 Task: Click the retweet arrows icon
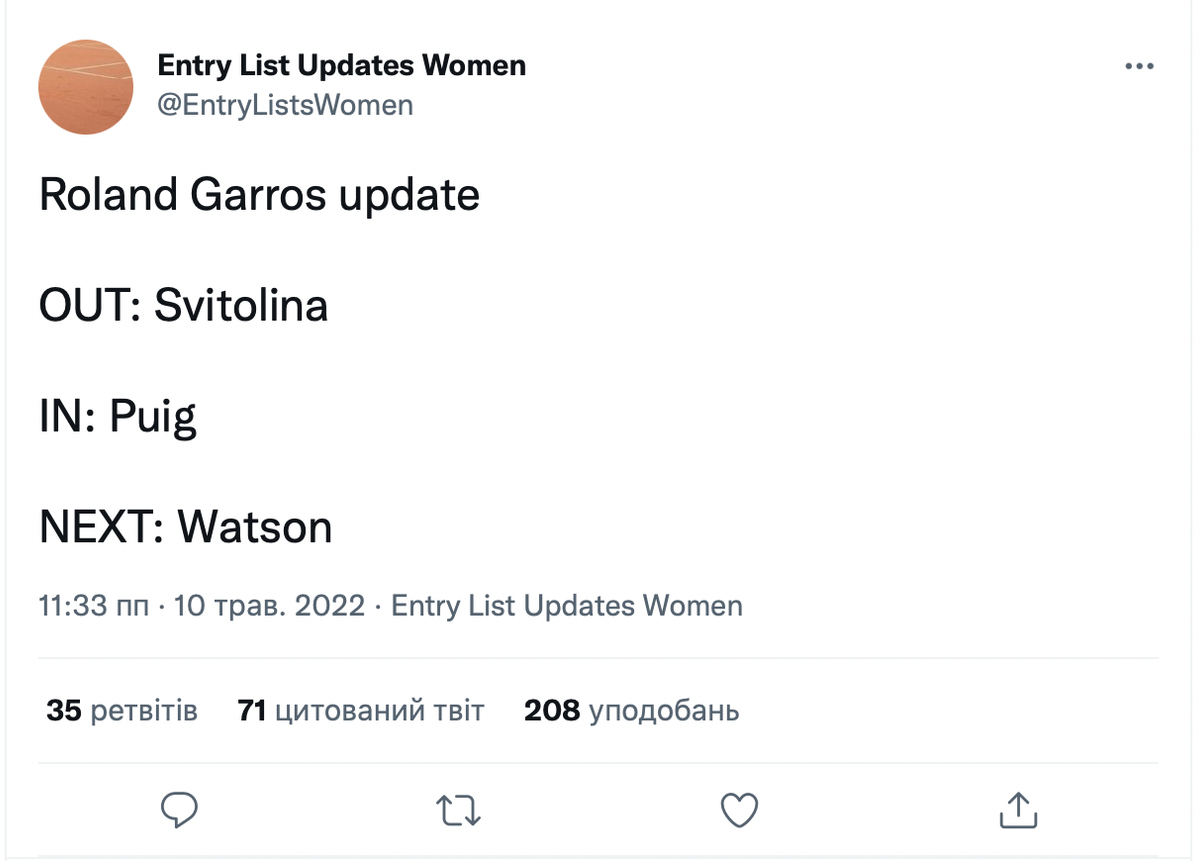coord(460,809)
